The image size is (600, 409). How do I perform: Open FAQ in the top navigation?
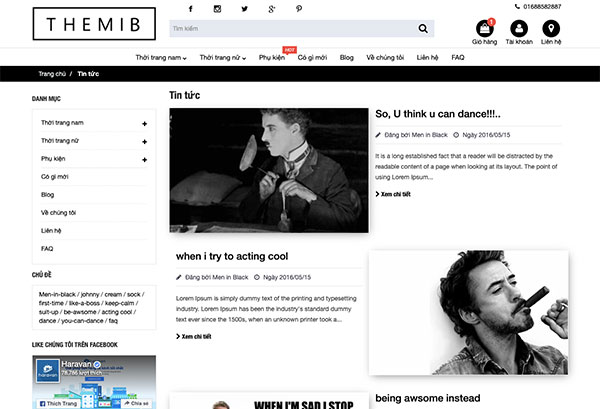[458, 58]
